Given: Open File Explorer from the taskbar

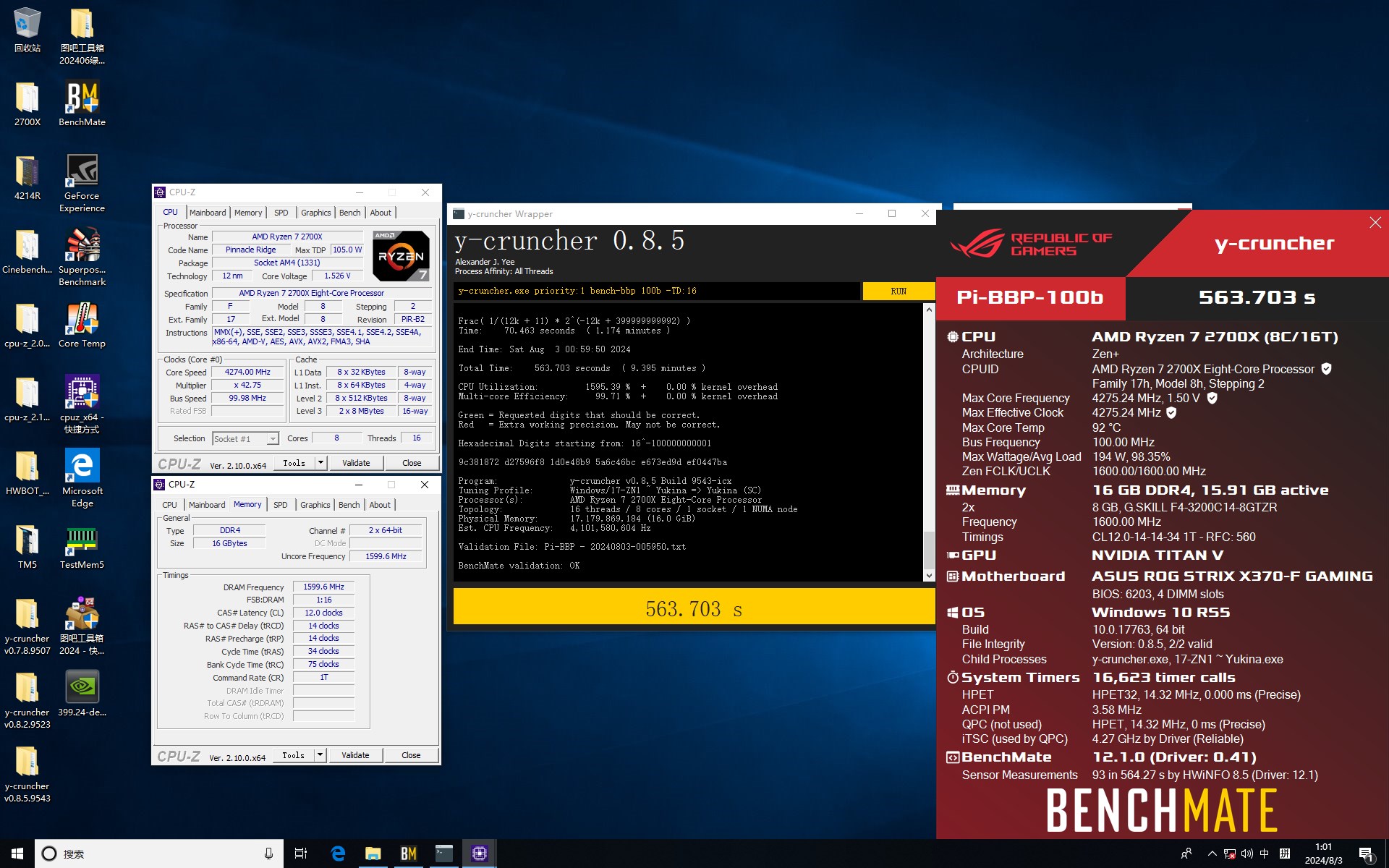Looking at the screenshot, I should (373, 854).
